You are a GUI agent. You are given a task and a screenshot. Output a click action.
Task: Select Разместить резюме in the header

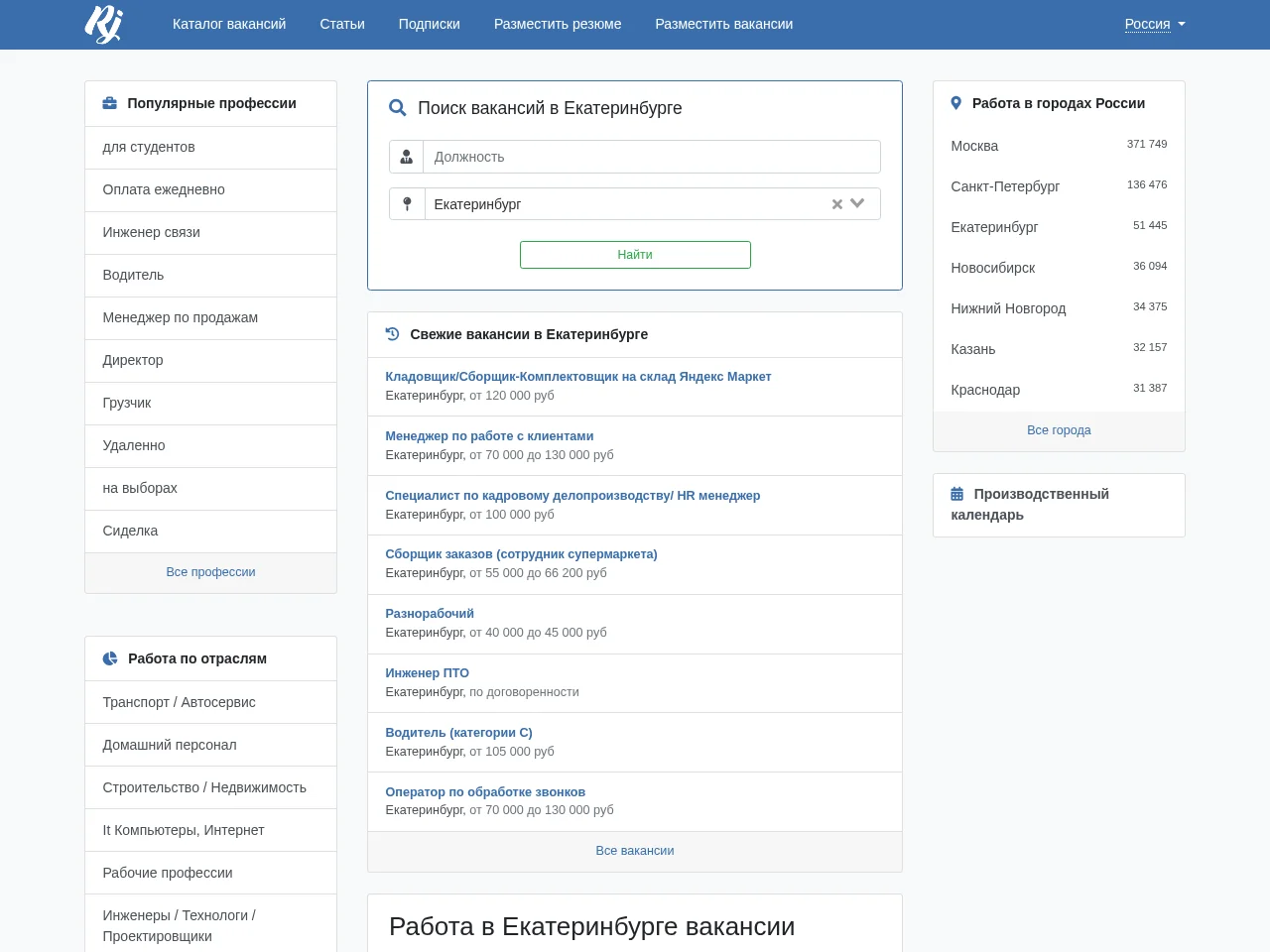click(558, 24)
